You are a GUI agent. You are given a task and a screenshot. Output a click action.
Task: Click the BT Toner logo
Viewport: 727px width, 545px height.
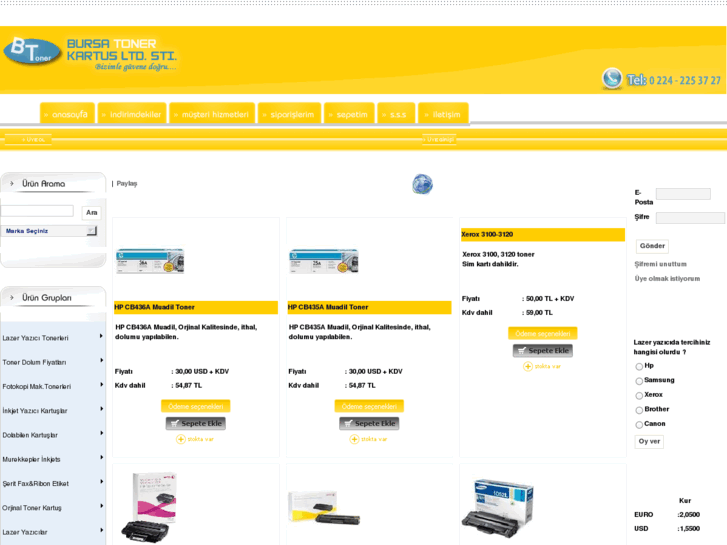tap(32, 51)
